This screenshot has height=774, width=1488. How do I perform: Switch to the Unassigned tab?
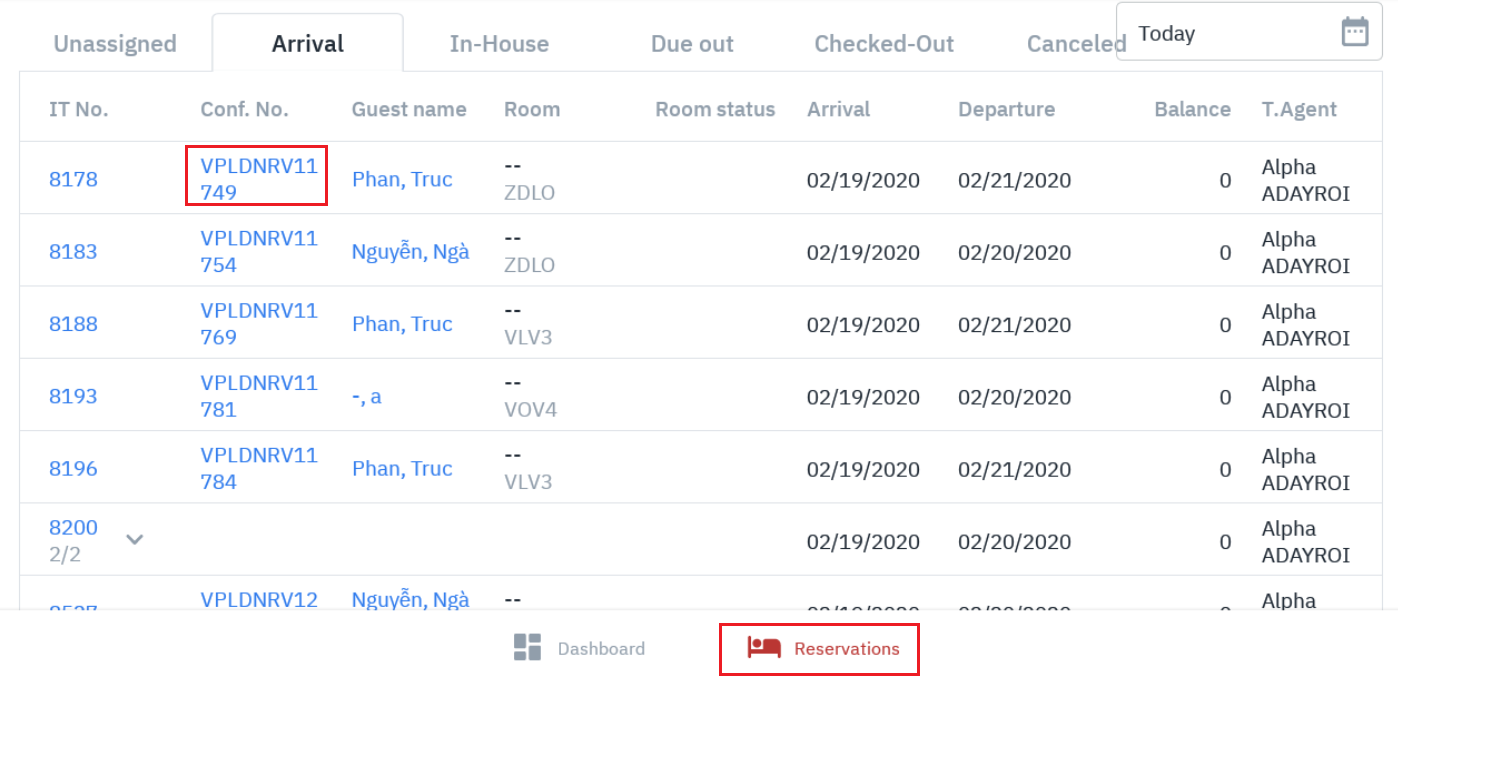(115, 44)
